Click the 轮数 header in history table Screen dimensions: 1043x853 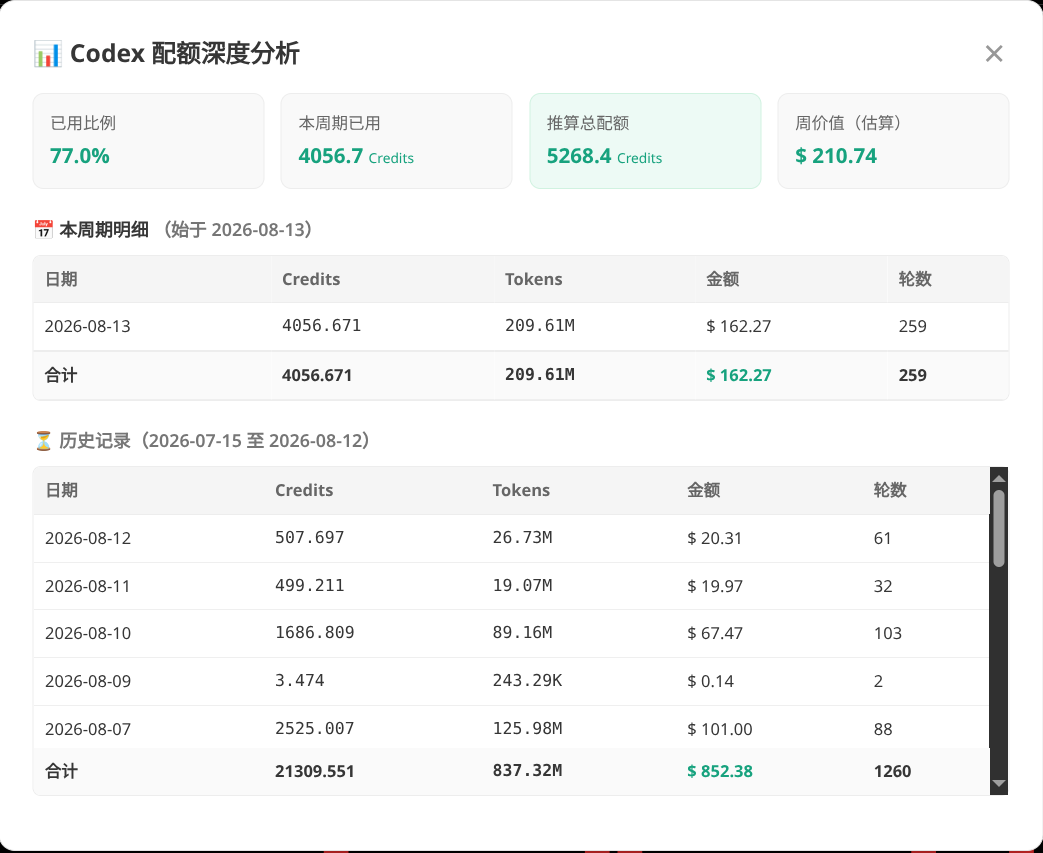click(890, 490)
